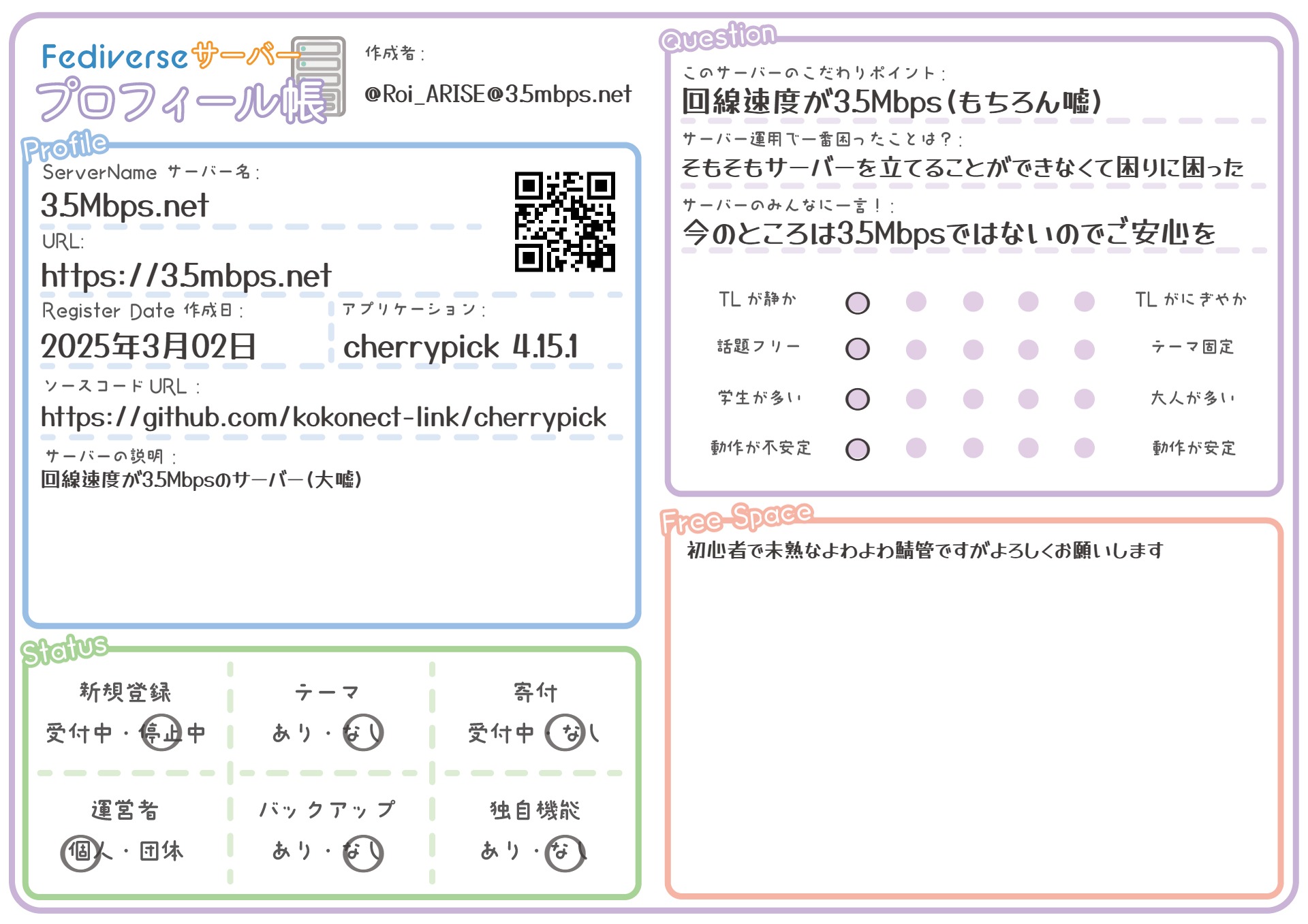The width and height of the screenshot is (1308, 924).
Task: Click あり under バックアップ
Action: click(292, 851)
